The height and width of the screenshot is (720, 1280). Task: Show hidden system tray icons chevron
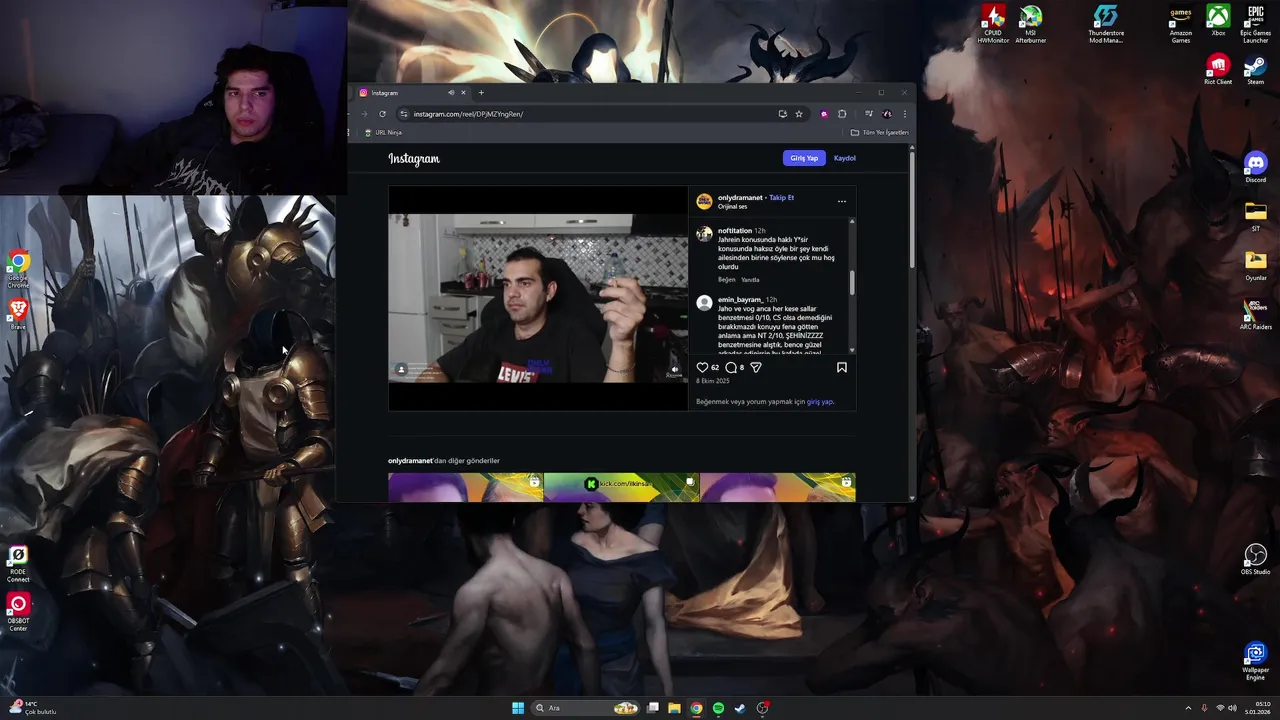coord(1188,708)
